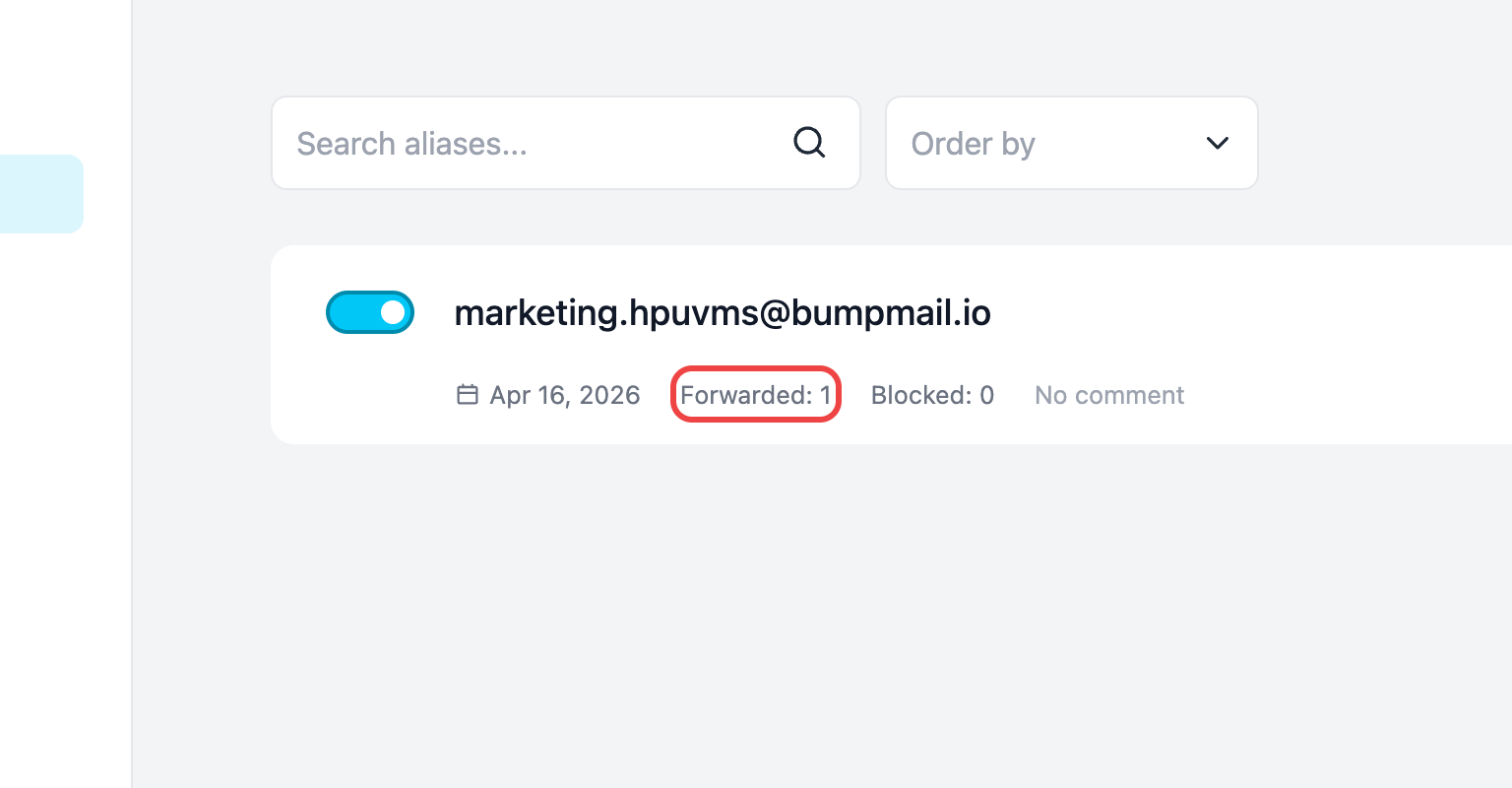Click the red-outlined Forwarded count box
This screenshot has width=1512, height=788.
(755, 395)
